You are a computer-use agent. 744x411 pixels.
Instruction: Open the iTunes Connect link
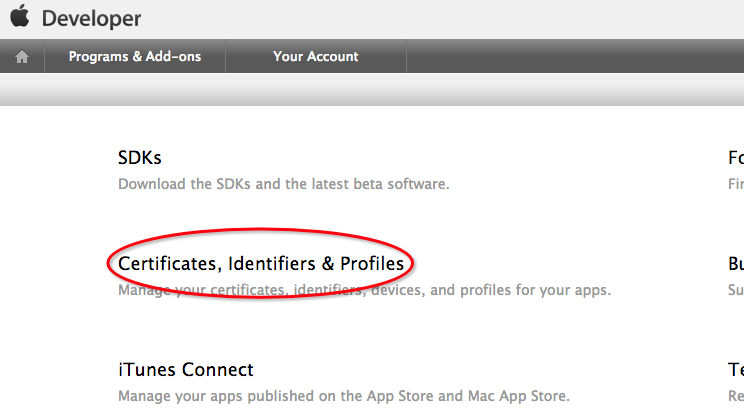coord(186,370)
